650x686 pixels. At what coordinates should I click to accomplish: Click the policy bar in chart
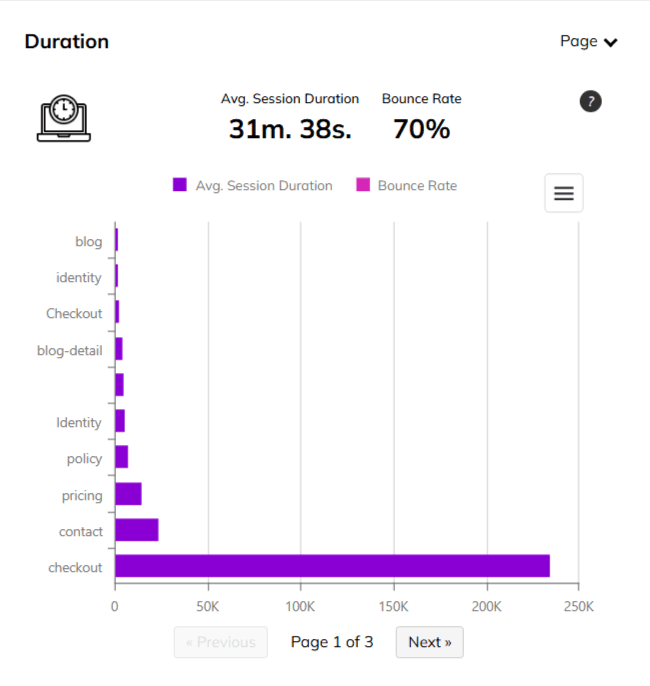click(122, 457)
